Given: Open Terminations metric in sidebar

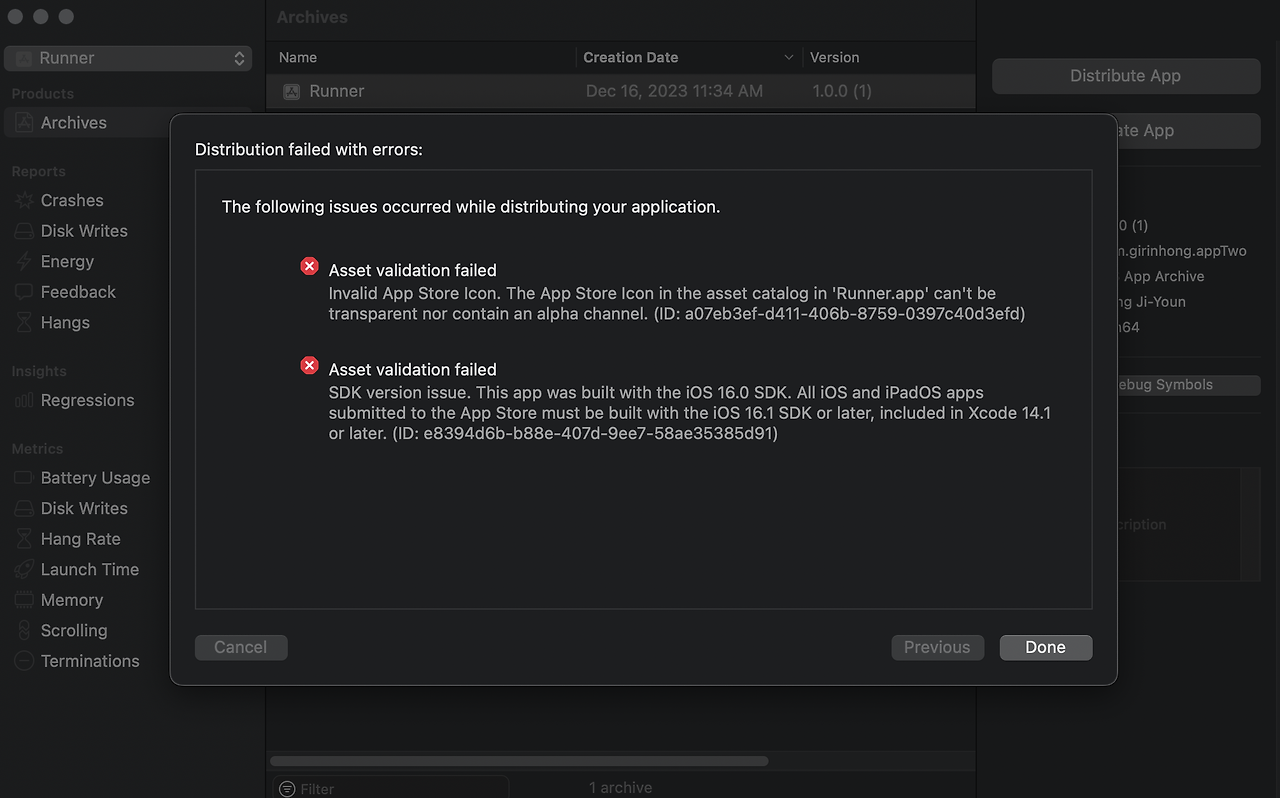Looking at the screenshot, I should coord(90,662).
